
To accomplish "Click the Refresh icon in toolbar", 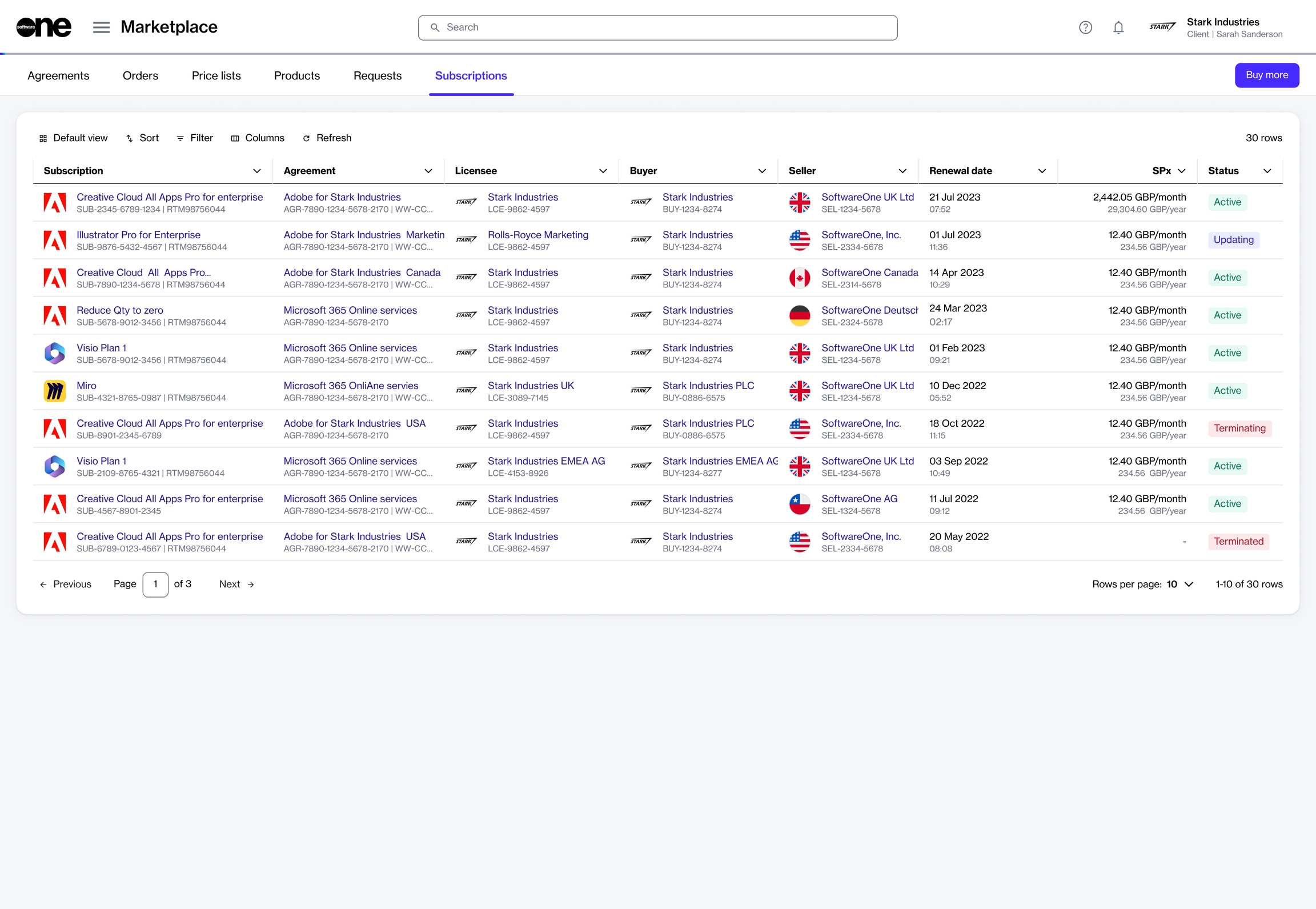I will [307, 138].
